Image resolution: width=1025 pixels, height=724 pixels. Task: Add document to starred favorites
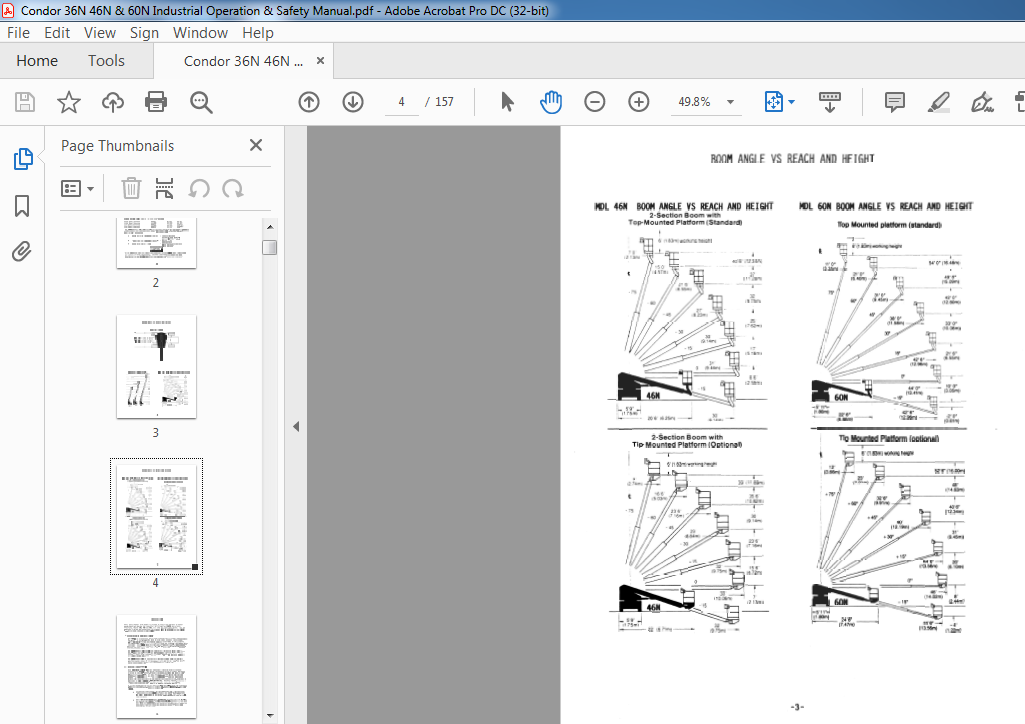(69, 102)
